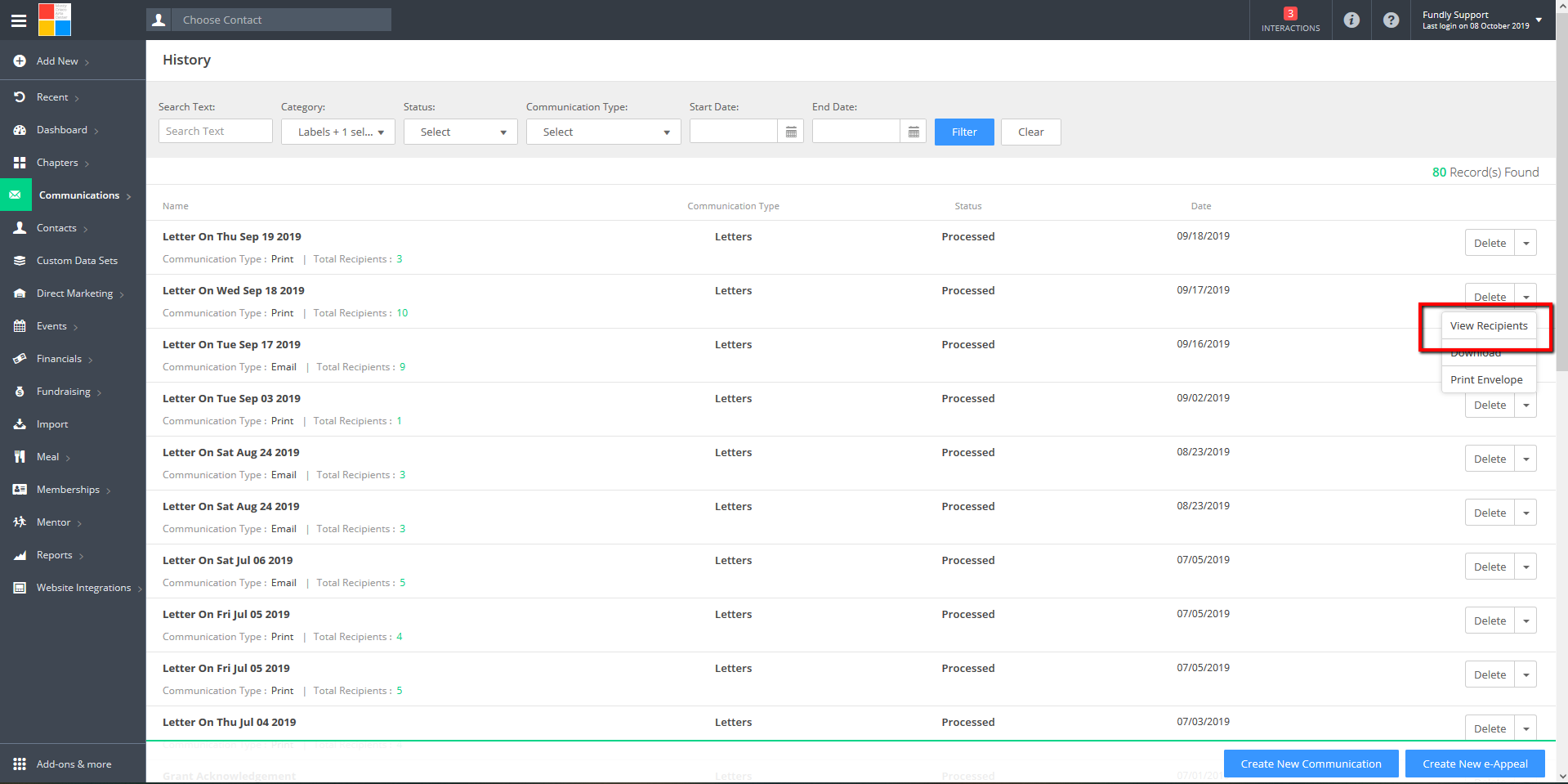This screenshot has height=784, width=1568.
Task: Click the Start Date input field
Action: [x=734, y=131]
